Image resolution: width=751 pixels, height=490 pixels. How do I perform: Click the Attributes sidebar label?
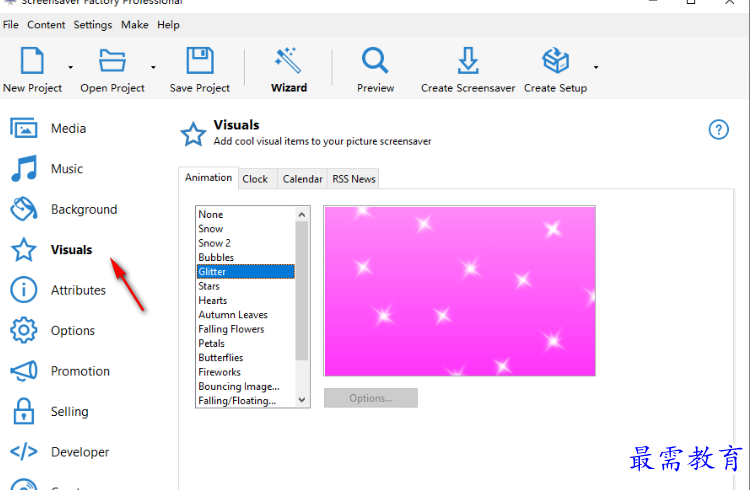pyautogui.click(x=78, y=290)
